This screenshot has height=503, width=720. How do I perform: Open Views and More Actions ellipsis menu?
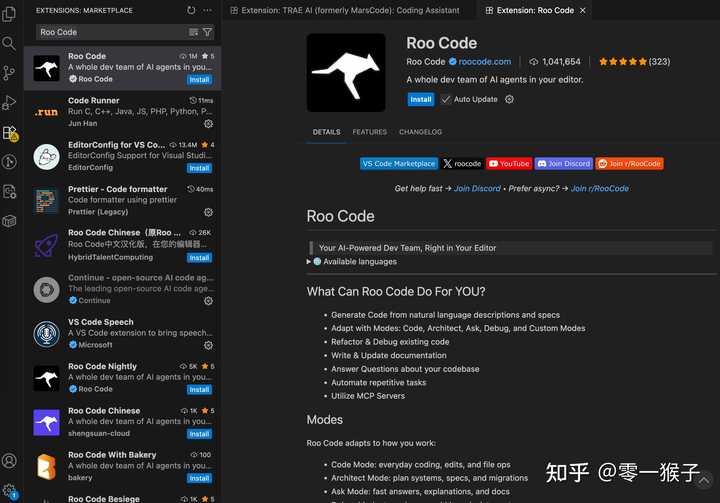pyautogui.click(x=208, y=10)
